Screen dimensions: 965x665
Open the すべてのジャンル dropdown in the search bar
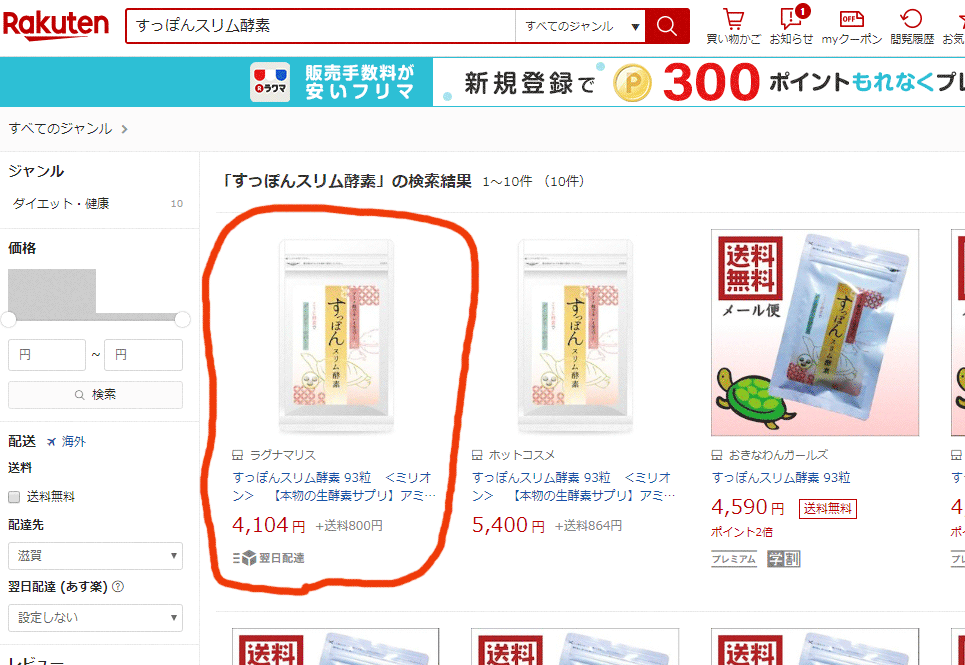point(580,26)
